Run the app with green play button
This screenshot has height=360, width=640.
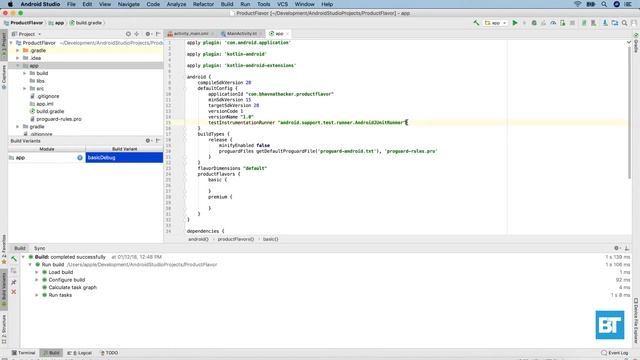coord(515,23)
